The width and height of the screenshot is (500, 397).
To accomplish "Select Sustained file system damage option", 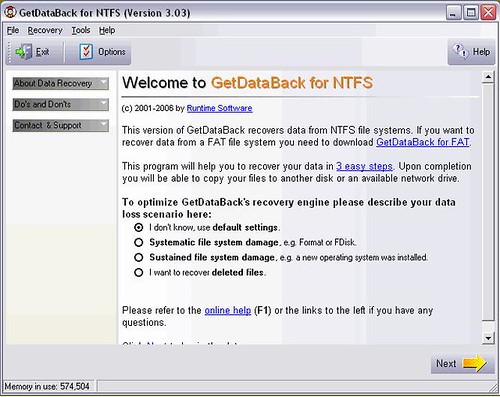I will coord(139,258).
